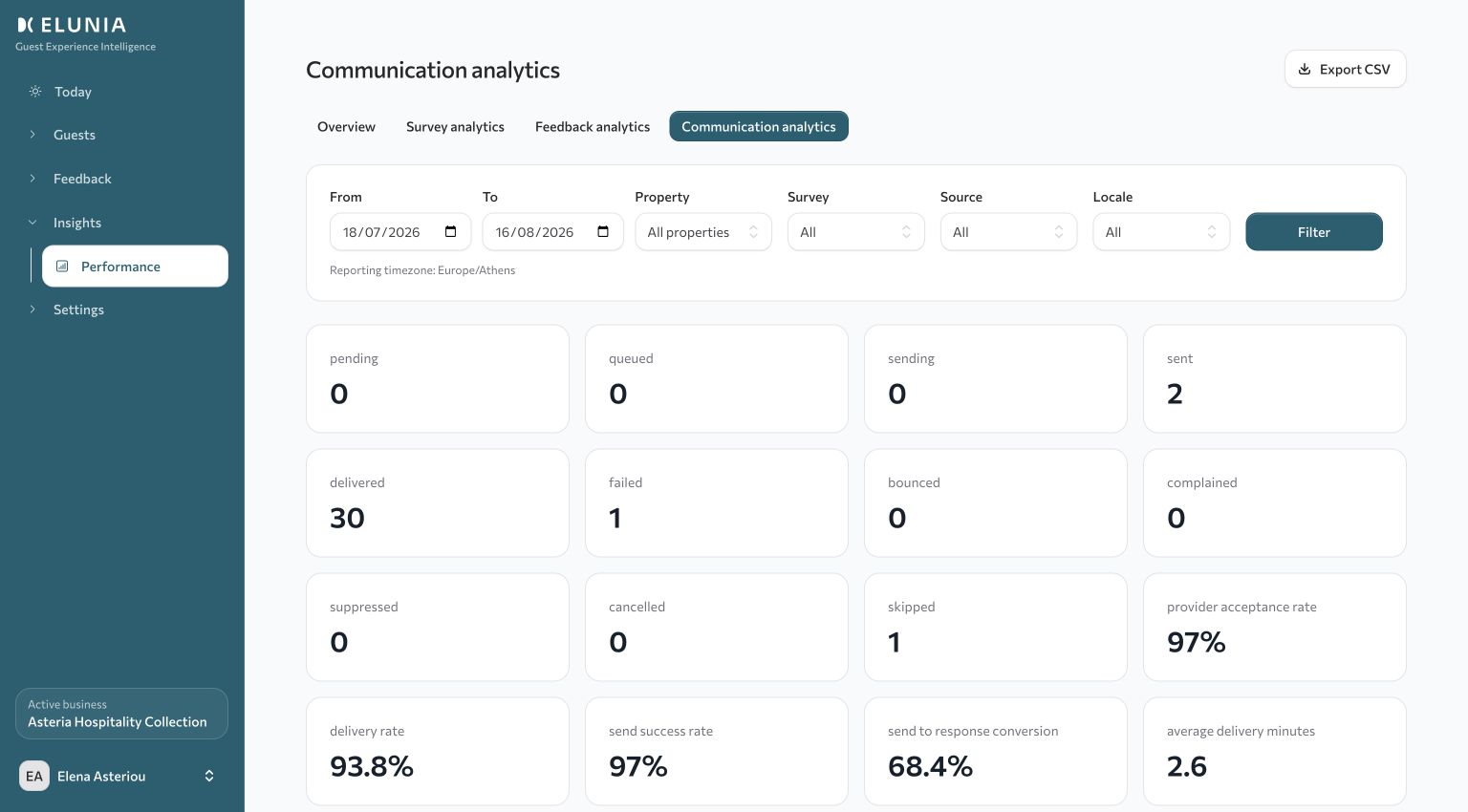Click the send to response conversion card
This screenshot has height=812, width=1468.
(996, 752)
